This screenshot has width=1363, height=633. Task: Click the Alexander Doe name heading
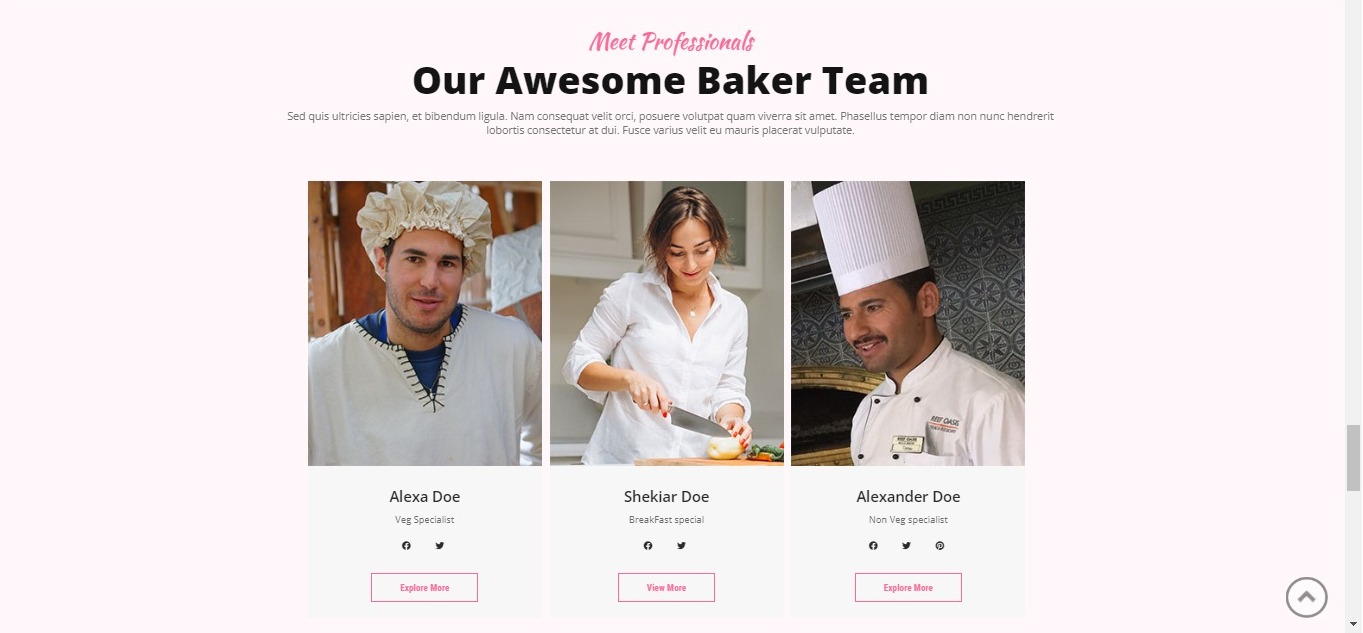(908, 497)
